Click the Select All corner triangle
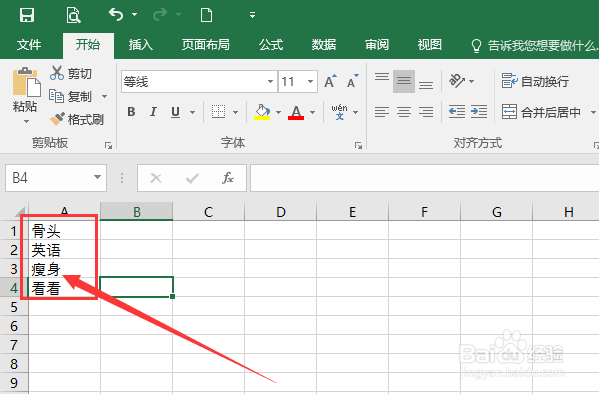 [x=19, y=212]
